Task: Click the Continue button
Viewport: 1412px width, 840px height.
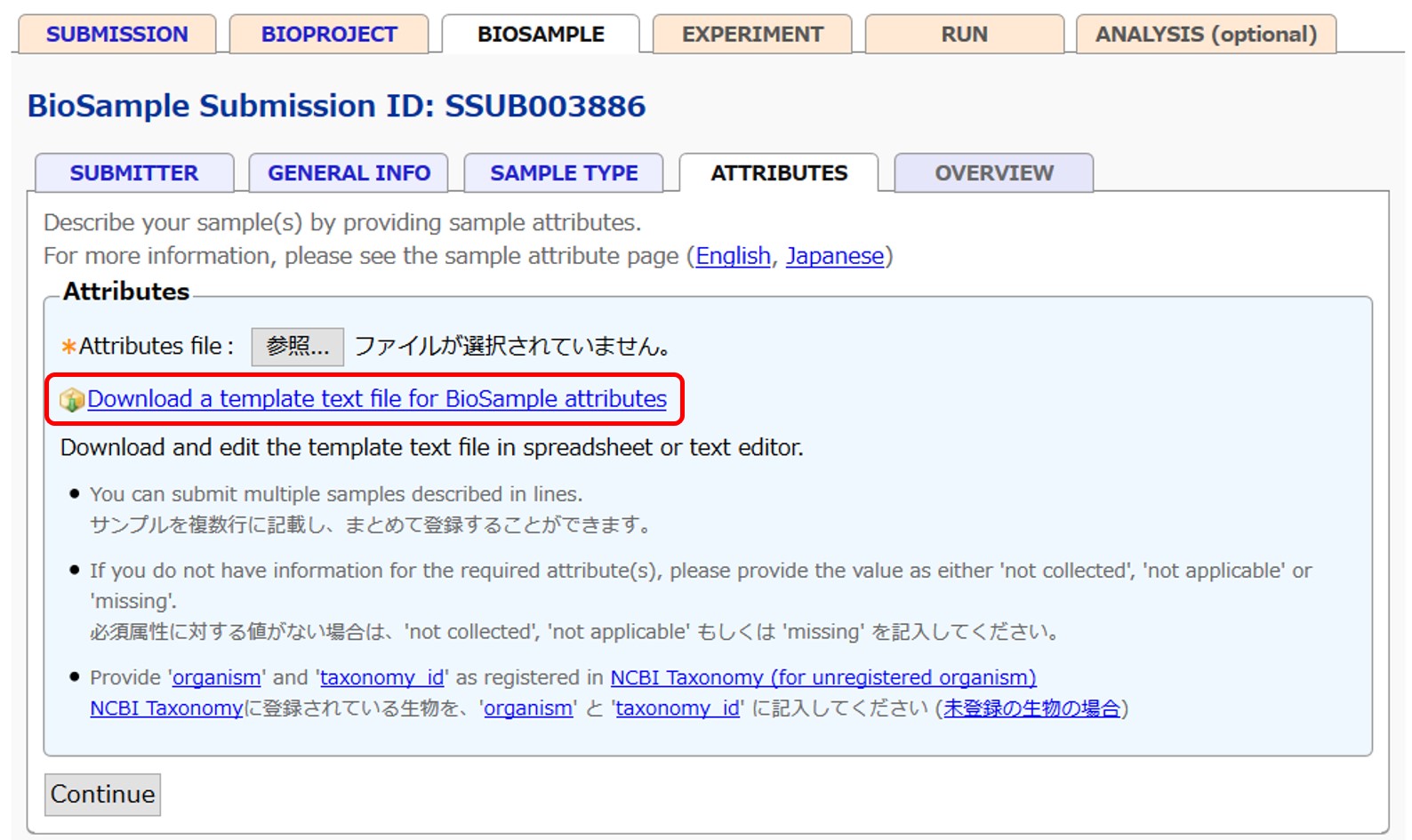Action: (102, 794)
